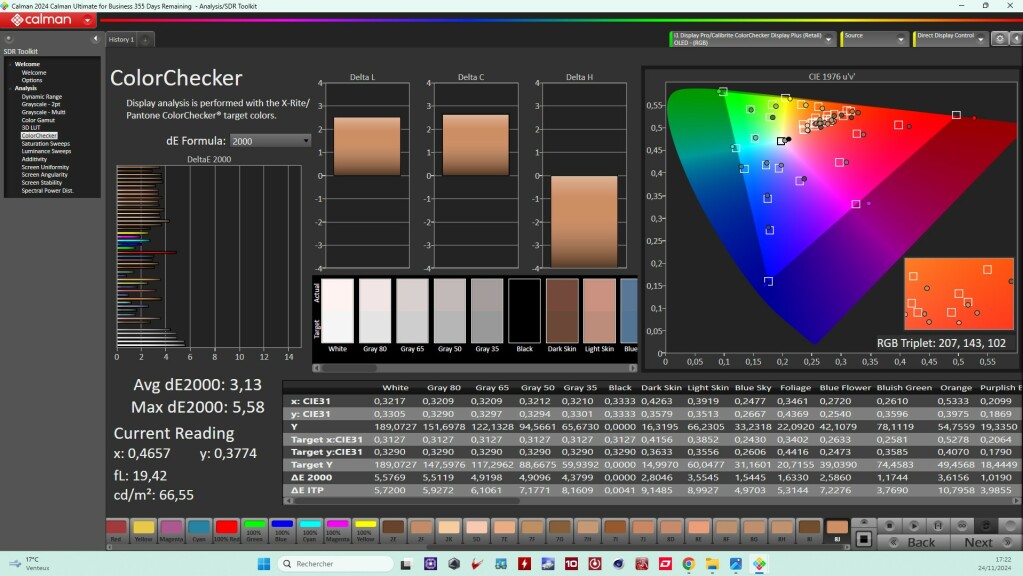Select the 100% Blue patch
The width and height of the screenshot is (1023, 576).
point(282,531)
